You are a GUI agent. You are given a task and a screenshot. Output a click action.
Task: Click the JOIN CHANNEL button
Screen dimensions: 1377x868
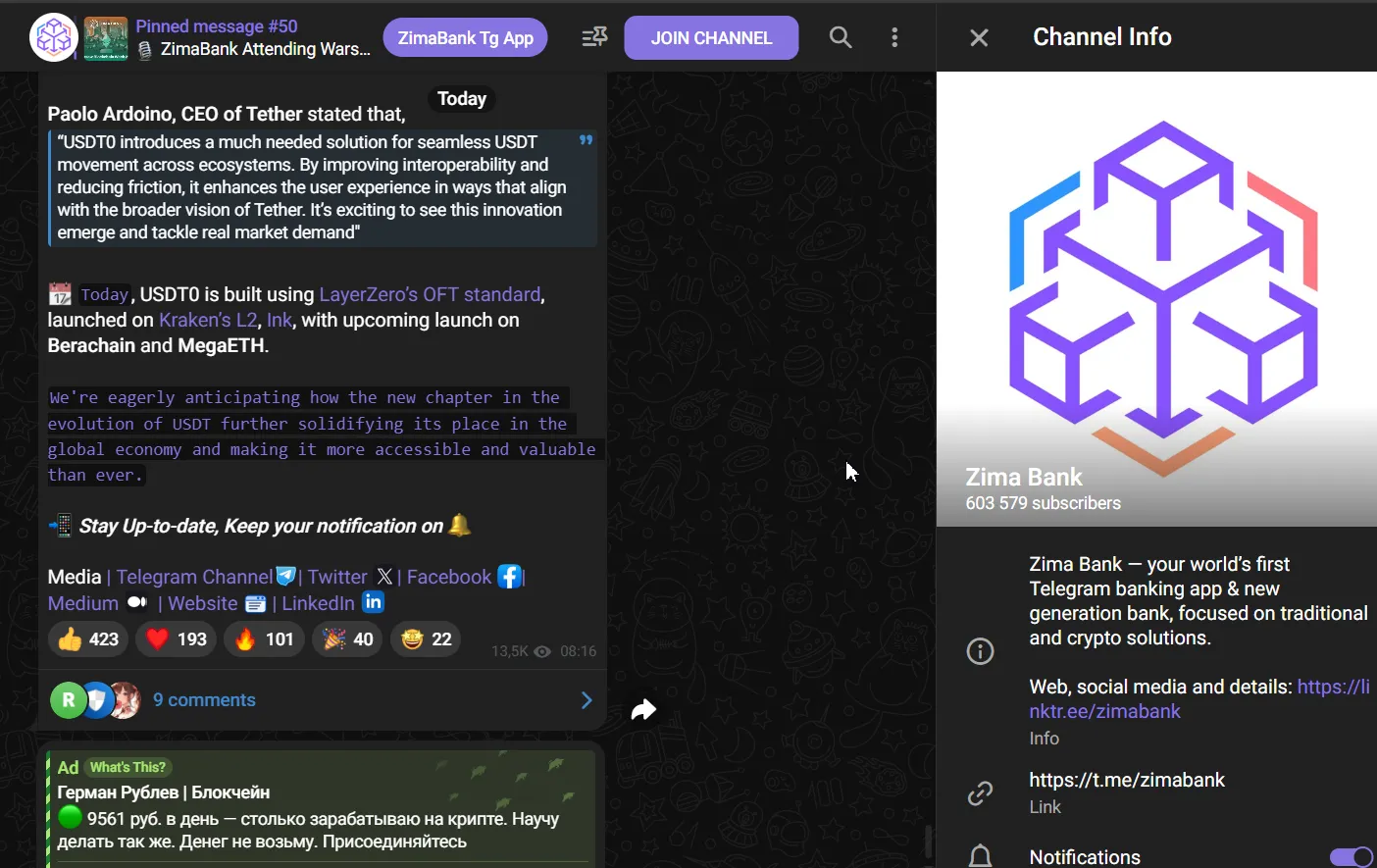711,38
